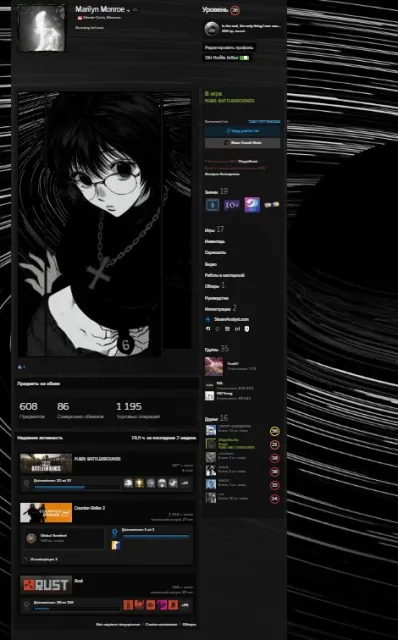The height and width of the screenshot is (640, 398).
Task: Click the Rust achievements progress bar
Action: tap(78, 609)
